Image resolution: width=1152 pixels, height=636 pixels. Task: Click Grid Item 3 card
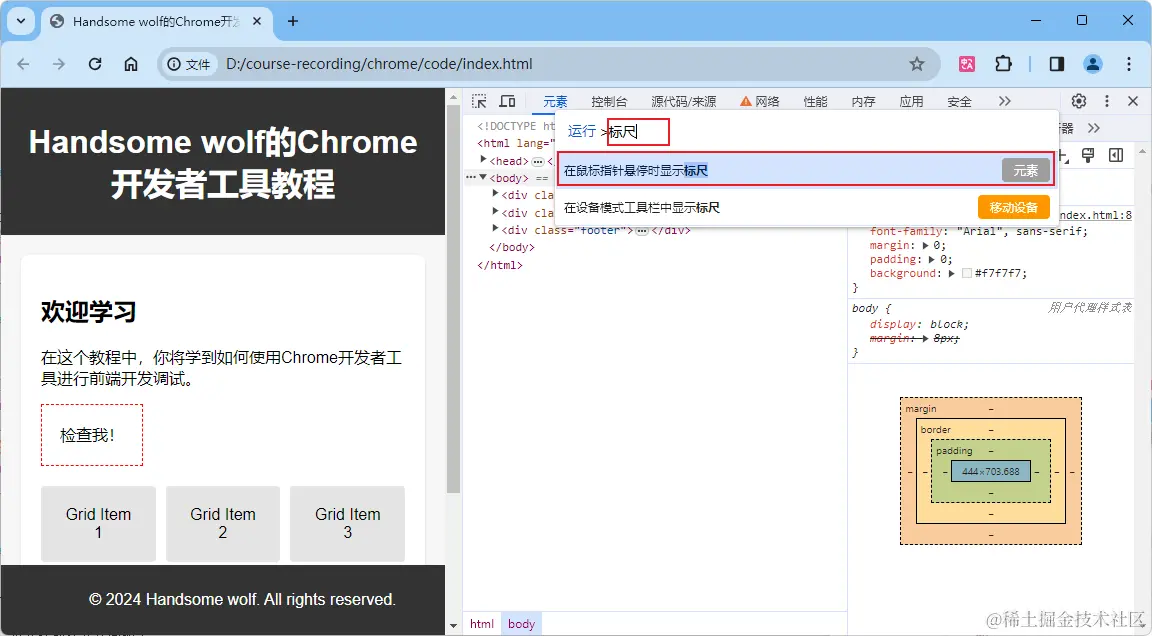tap(348, 523)
